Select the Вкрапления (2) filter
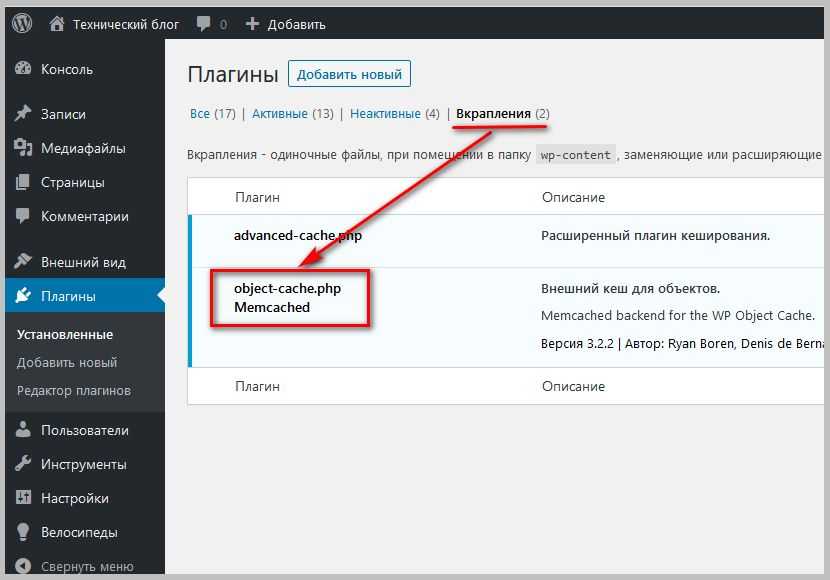This screenshot has width=830, height=580. tap(503, 114)
